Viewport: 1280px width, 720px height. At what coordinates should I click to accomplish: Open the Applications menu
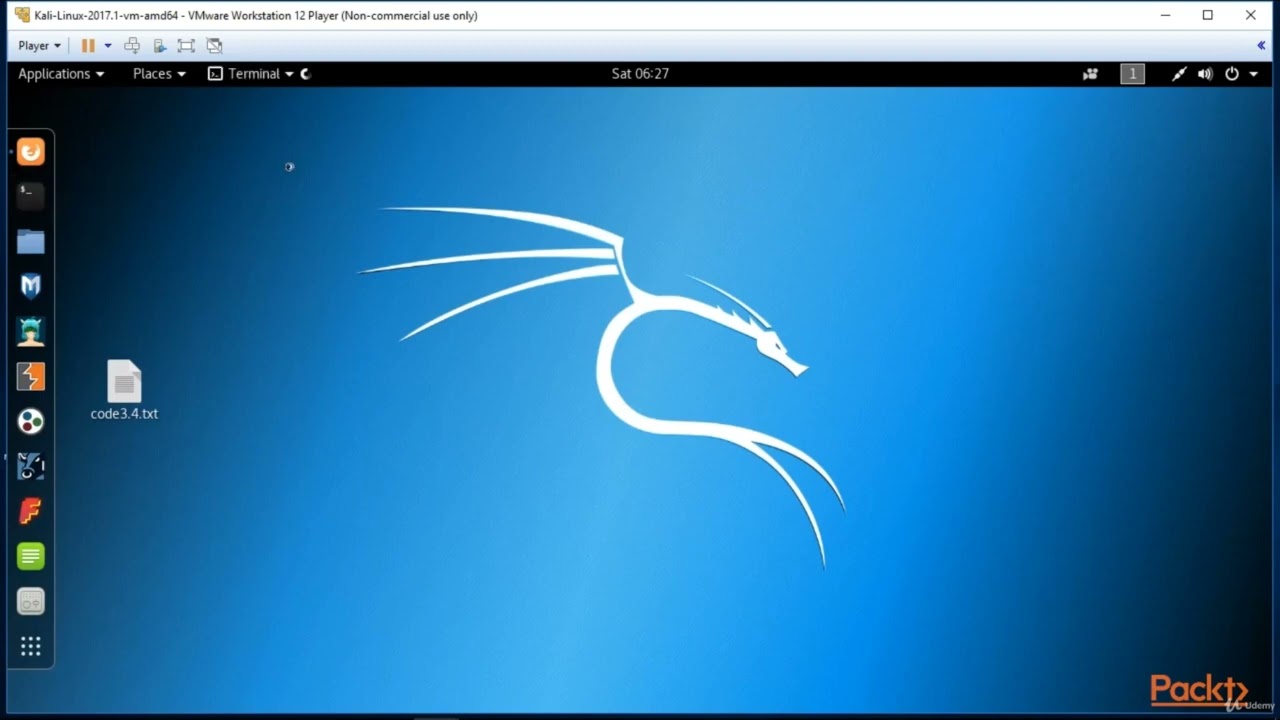(61, 73)
